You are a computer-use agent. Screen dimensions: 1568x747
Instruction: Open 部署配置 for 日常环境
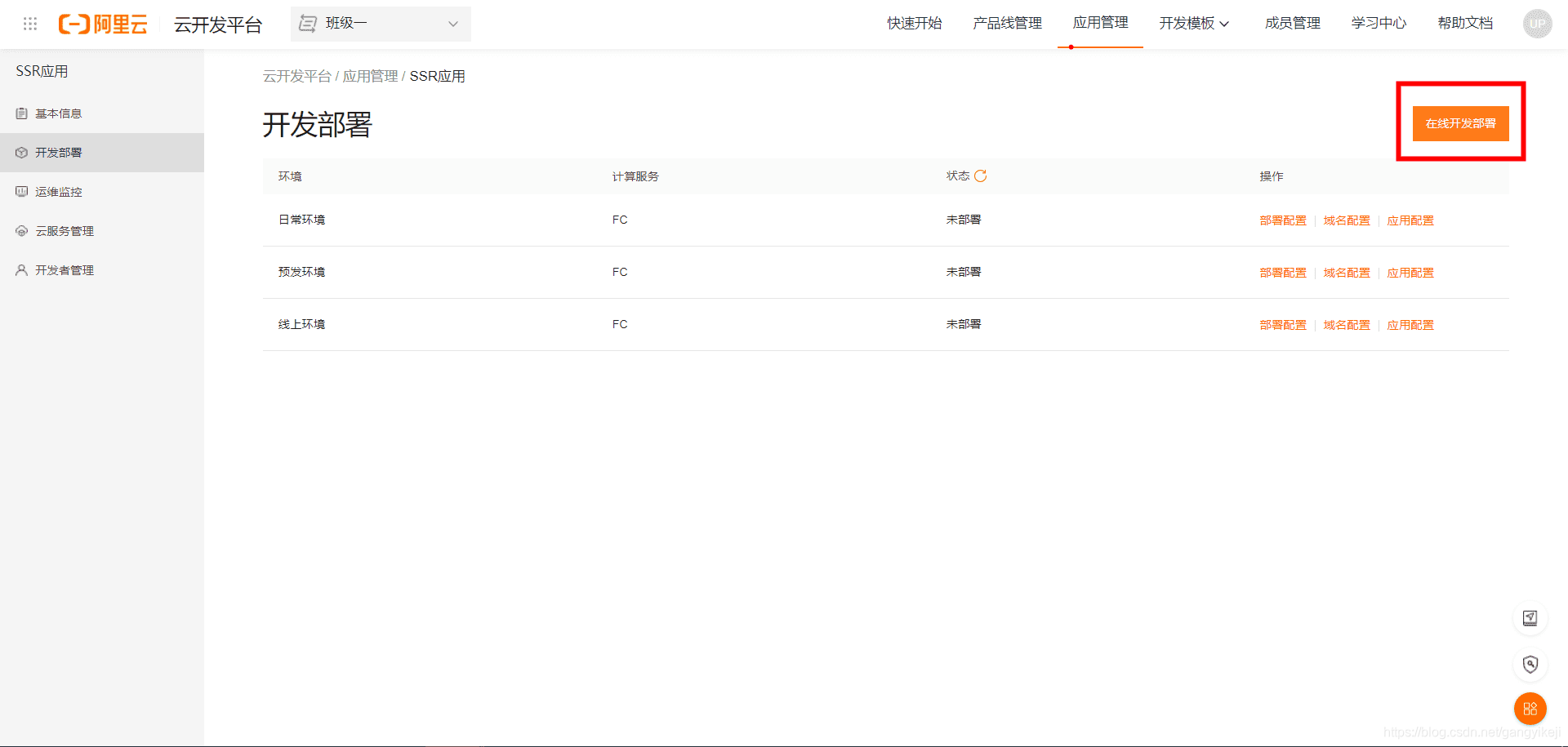click(x=1283, y=220)
